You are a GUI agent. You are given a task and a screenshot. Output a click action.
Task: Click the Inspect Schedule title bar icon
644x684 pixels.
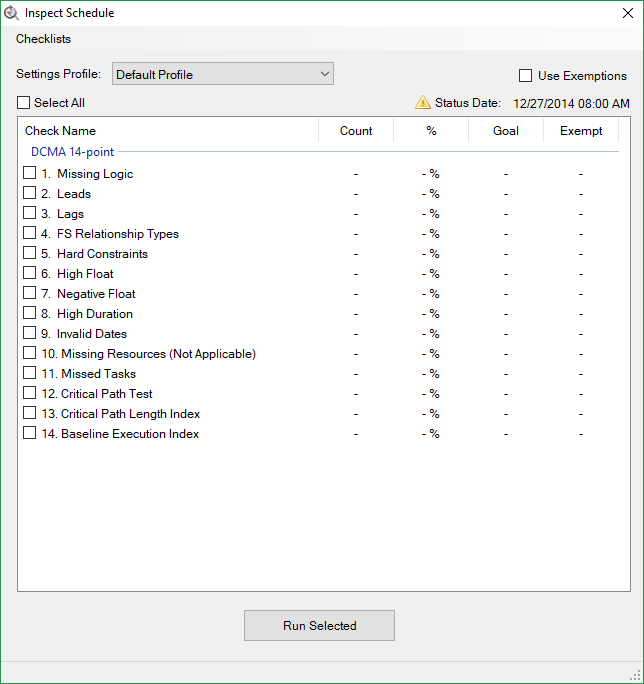(x=11, y=13)
